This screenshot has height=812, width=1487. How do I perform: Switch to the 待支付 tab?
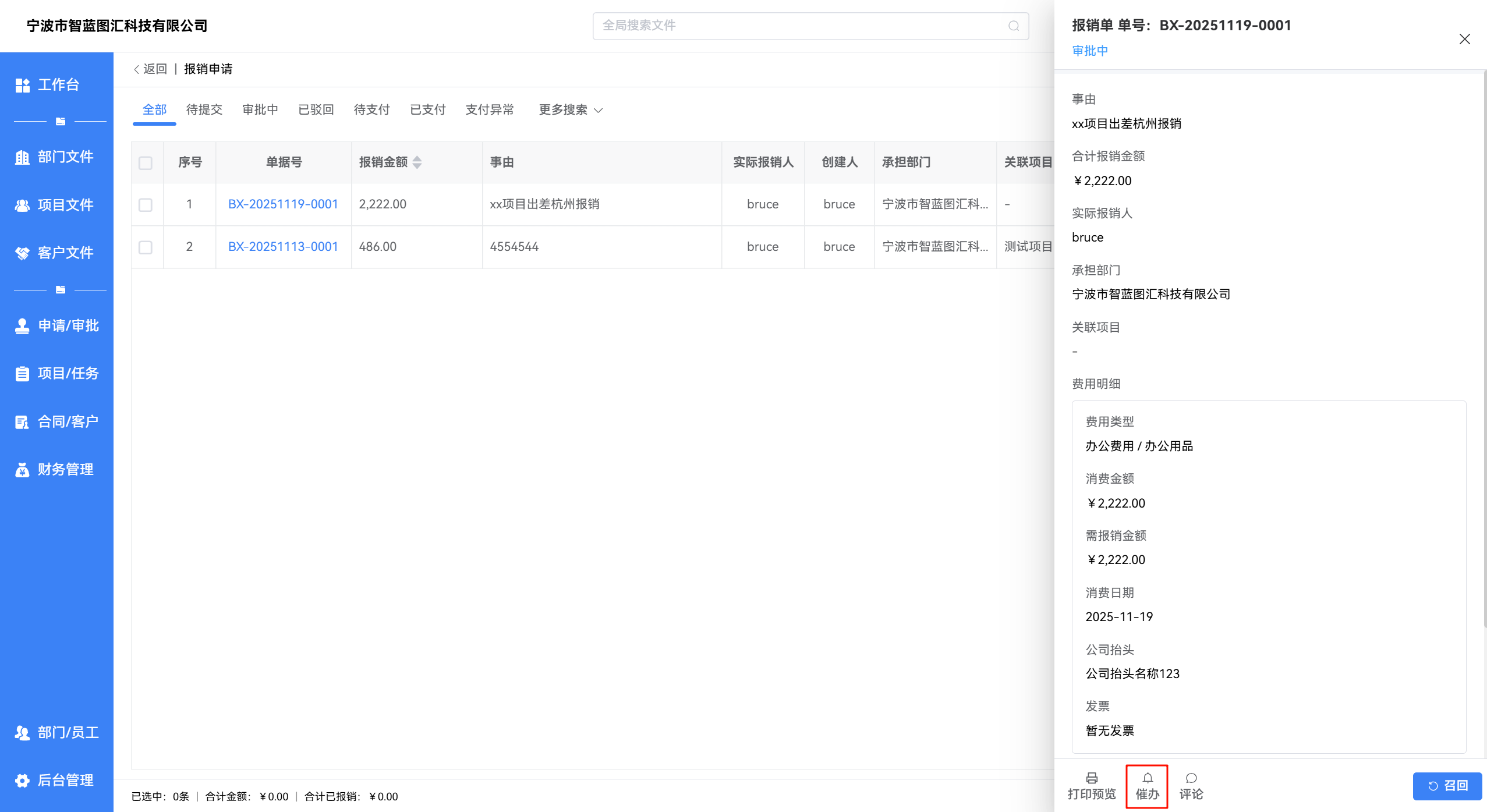click(x=371, y=110)
